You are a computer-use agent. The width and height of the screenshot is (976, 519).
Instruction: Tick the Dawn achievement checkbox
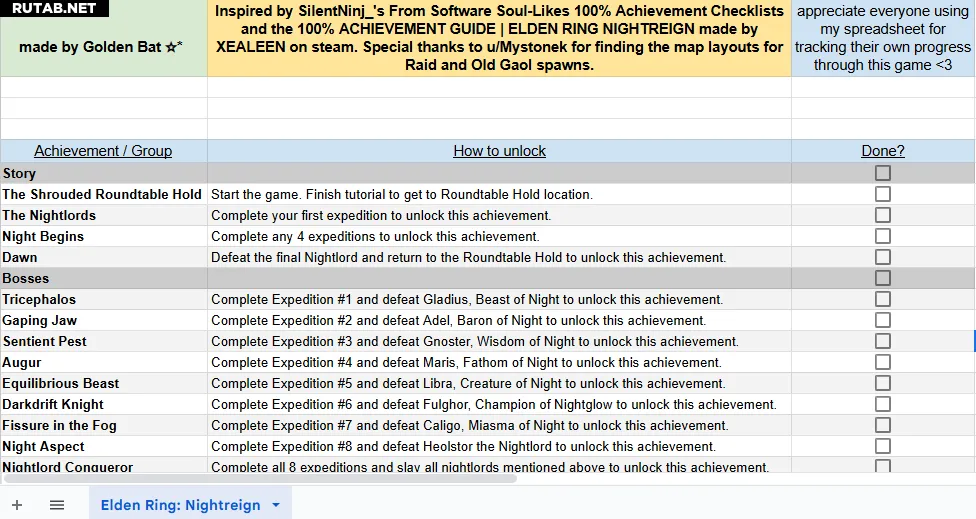coord(883,257)
